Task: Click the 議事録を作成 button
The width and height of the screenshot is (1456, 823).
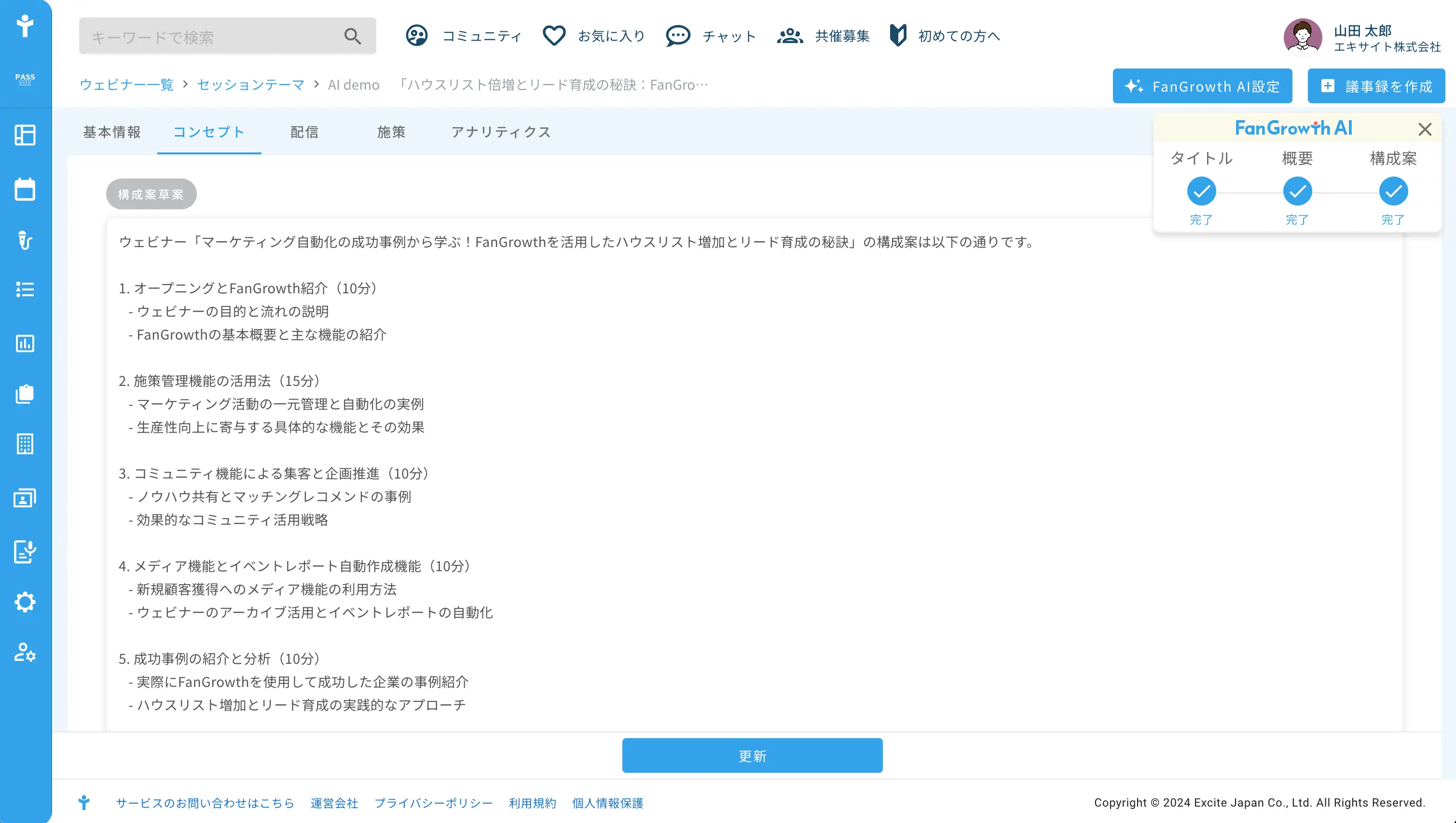Action: (x=1376, y=86)
